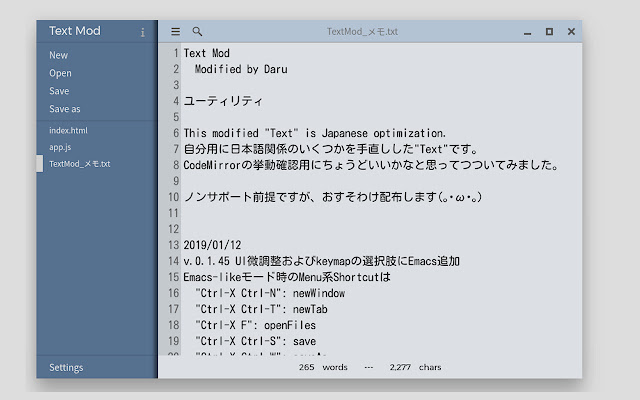Click line 7 starting 自分用に日本語関係
640x400 pixels.
[331, 149]
